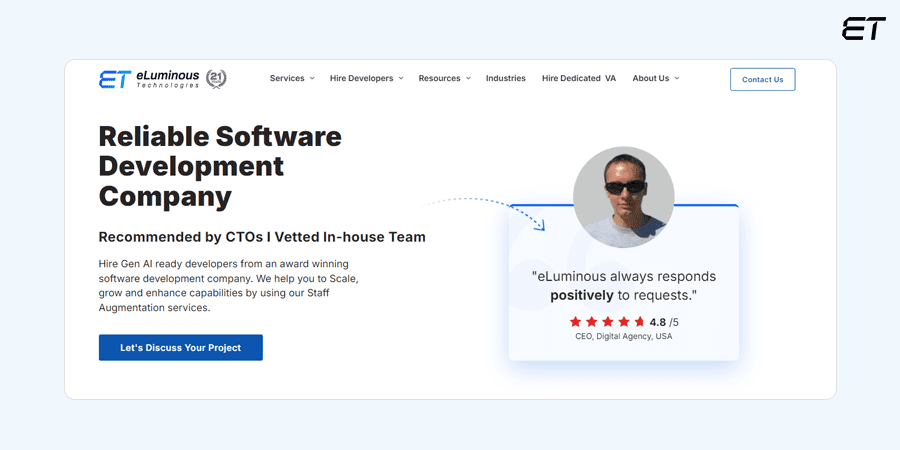Click the eLuminous Technologies logo

point(149,79)
